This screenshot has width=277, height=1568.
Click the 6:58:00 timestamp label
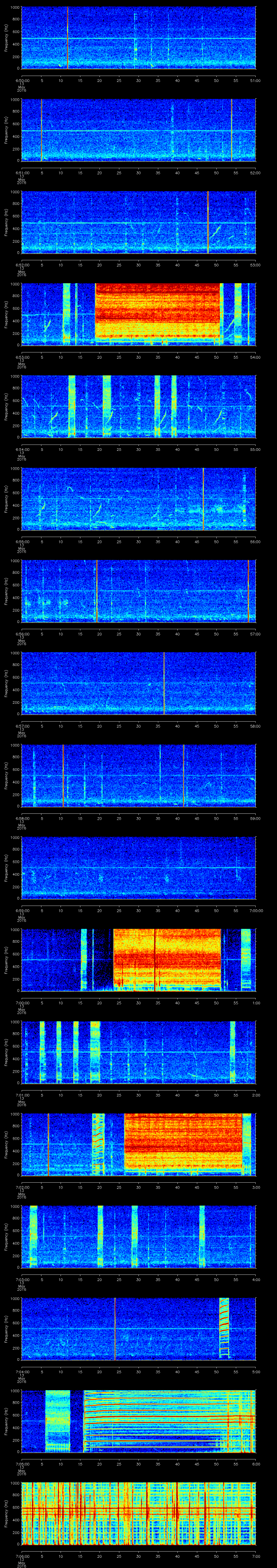[x=22, y=818]
